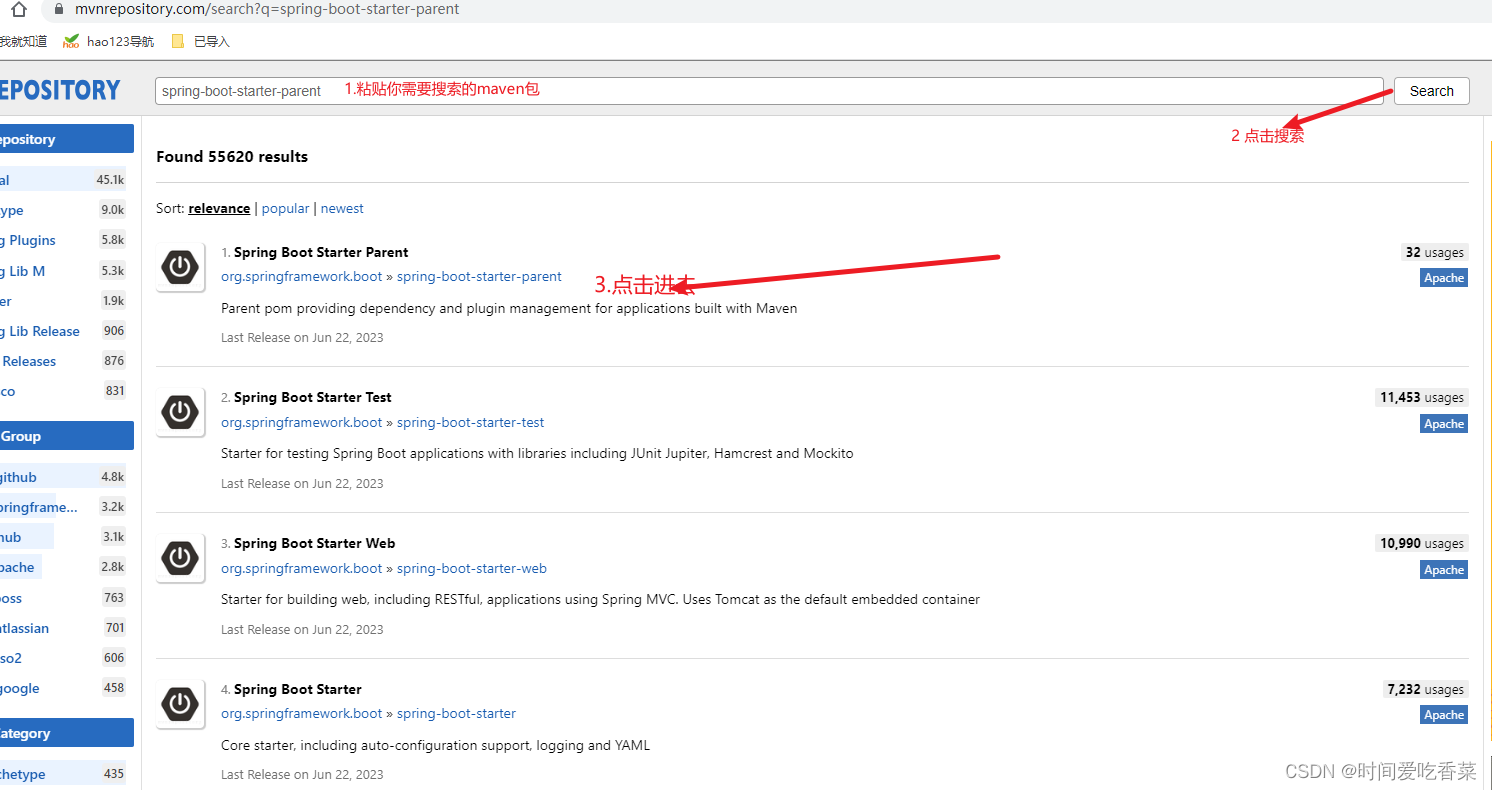
Task: Open 7,232 usages of Spring Boot Starter
Action: (1425, 690)
